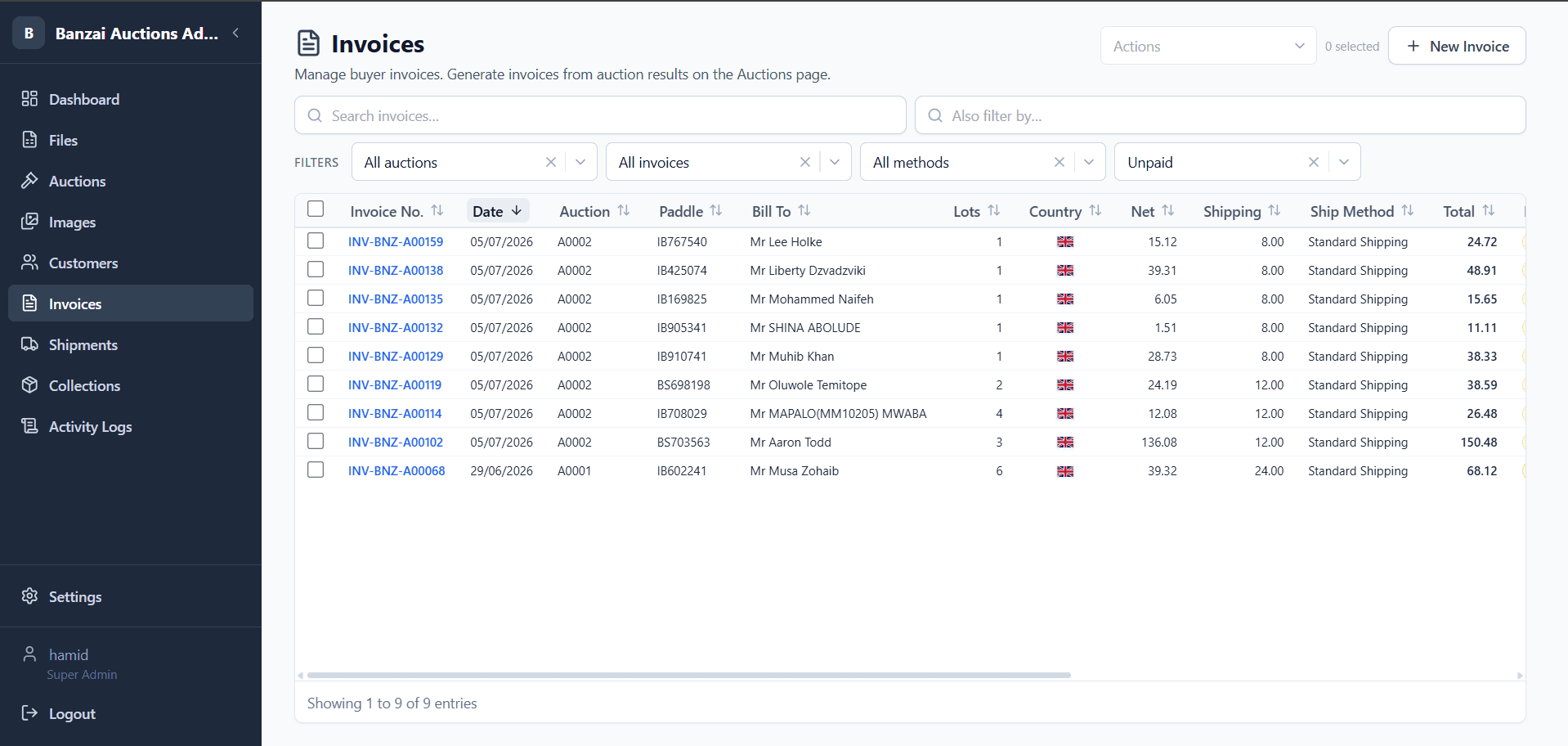This screenshot has width=1568, height=746.
Task: Sort by Bill To column arrows
Action: (804, 211)
